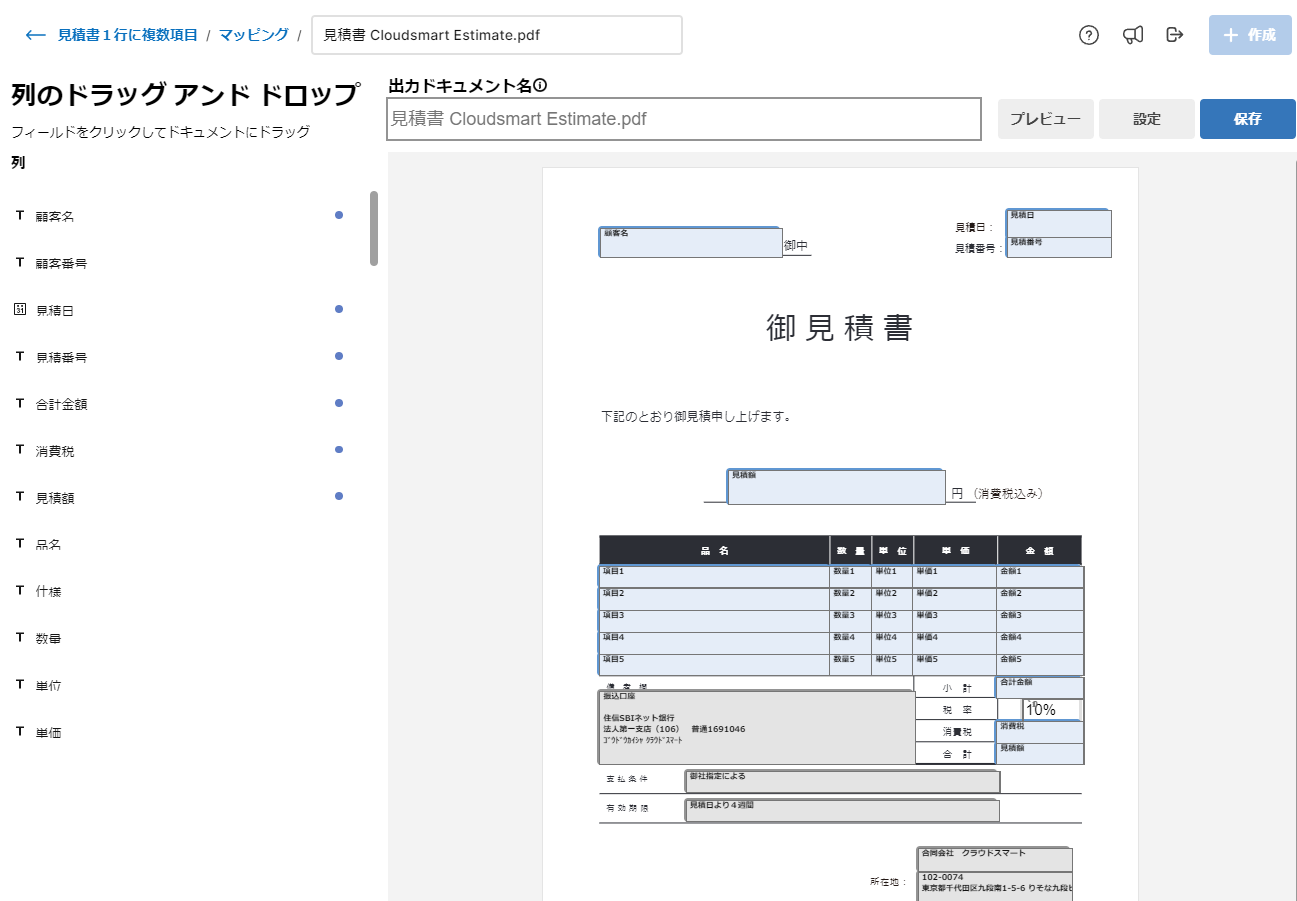This screenshot has width=1297, height=901.
Task: Select the 見積番号 field on the document
Action: [1058, 247]
